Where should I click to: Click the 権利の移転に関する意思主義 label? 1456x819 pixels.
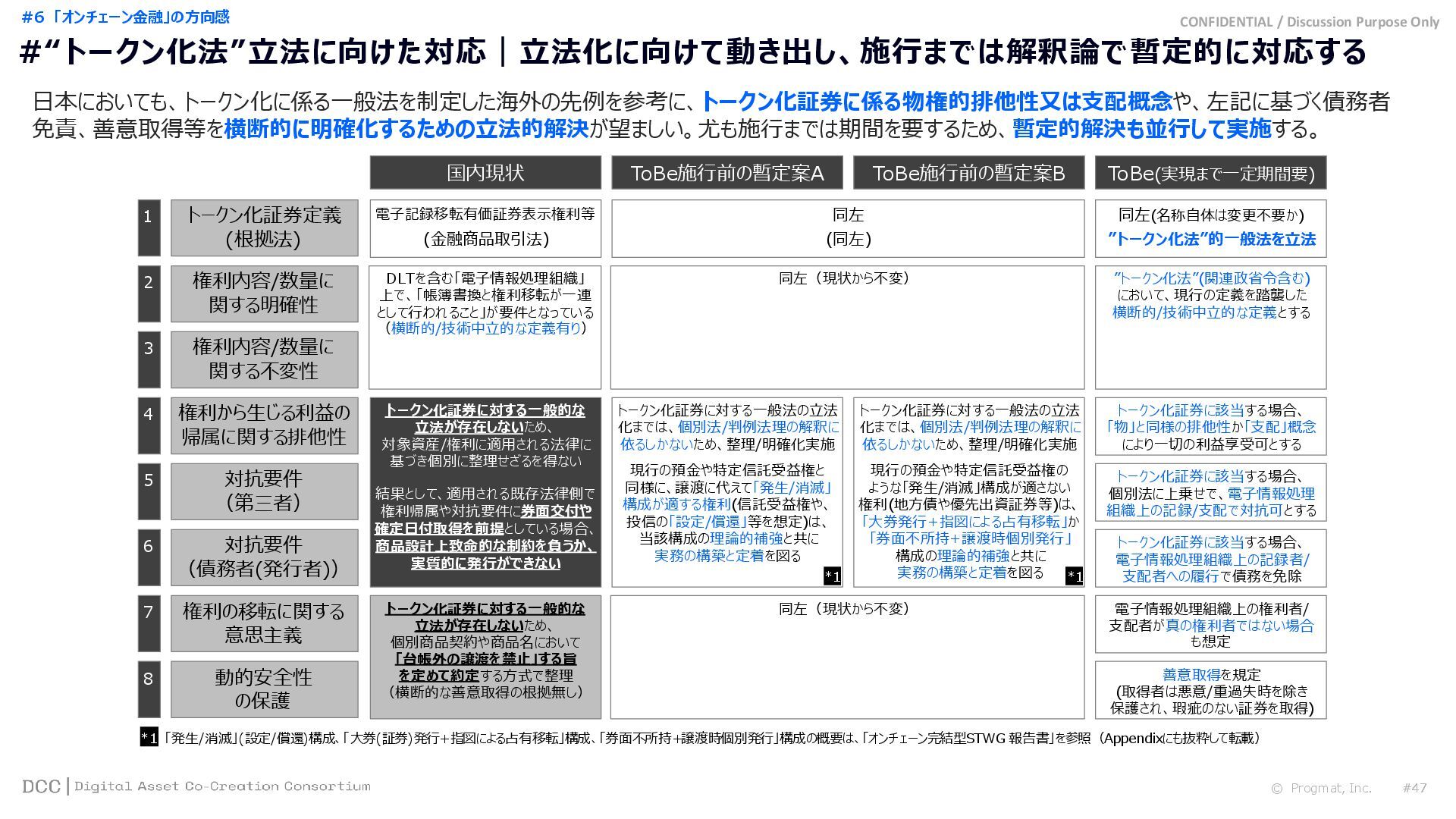(264, 623)
